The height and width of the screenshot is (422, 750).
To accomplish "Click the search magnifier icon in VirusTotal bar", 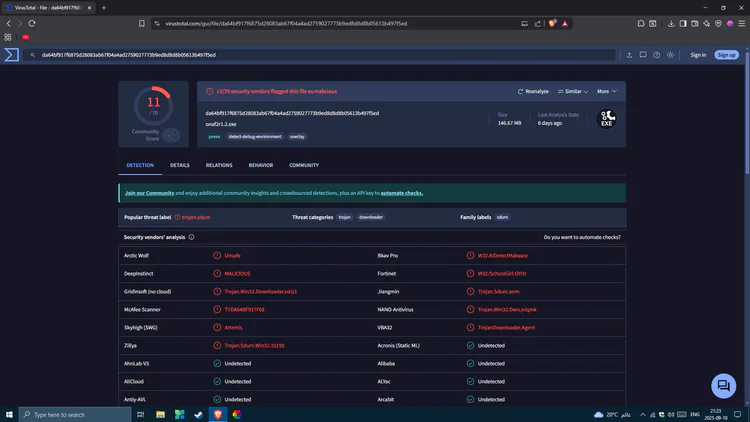I will point(33,55).
